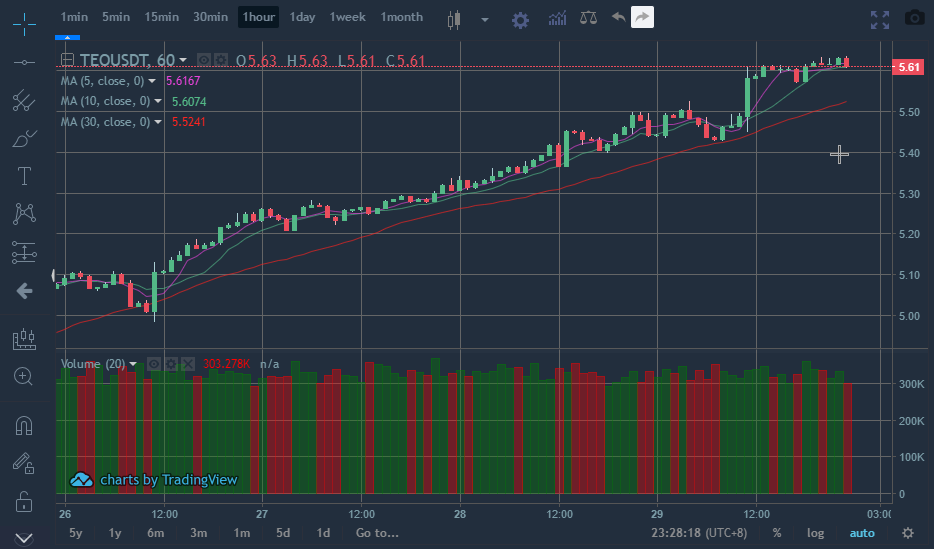This screenshot has width=934, height=549.
Task: Expand Volume (20) indicator dropdown
Action: 133,364
